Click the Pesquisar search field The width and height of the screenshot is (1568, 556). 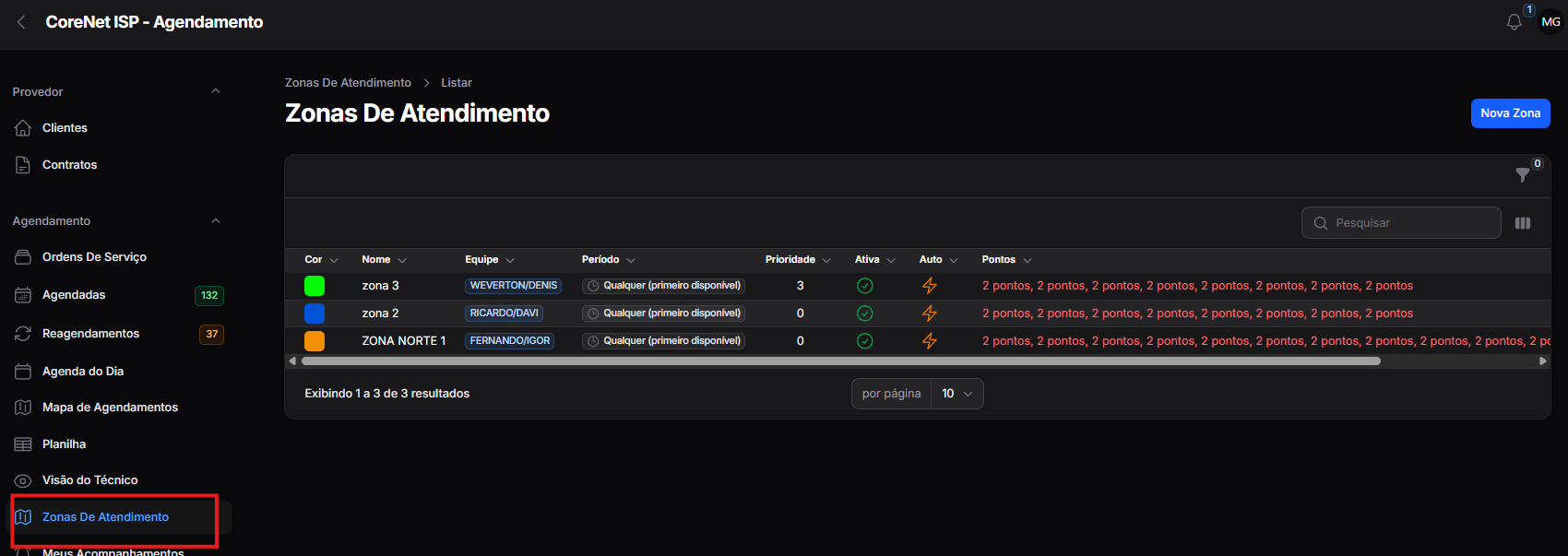click(1401, 223)
